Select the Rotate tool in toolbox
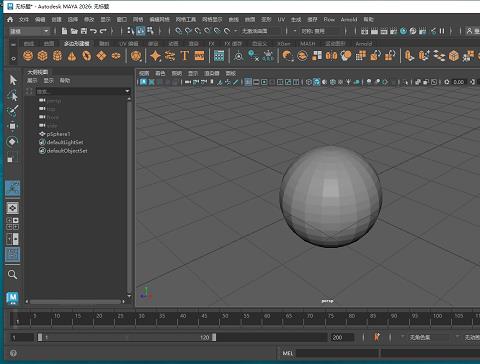Image resolution: width=480 pixels, height=364 pixels. (13, 142)
